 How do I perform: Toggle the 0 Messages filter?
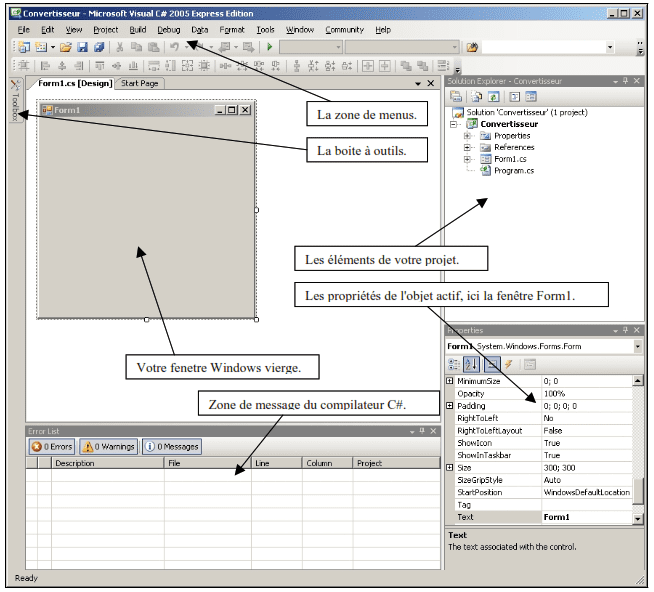172,447
